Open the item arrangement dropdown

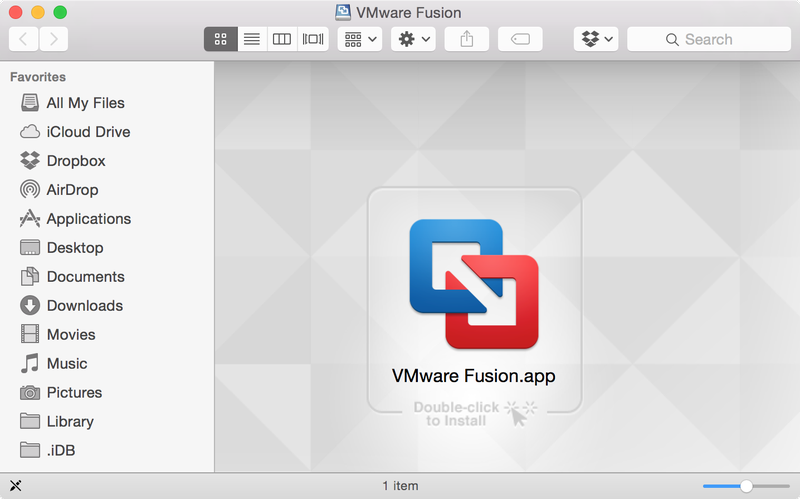pos(360,39)
